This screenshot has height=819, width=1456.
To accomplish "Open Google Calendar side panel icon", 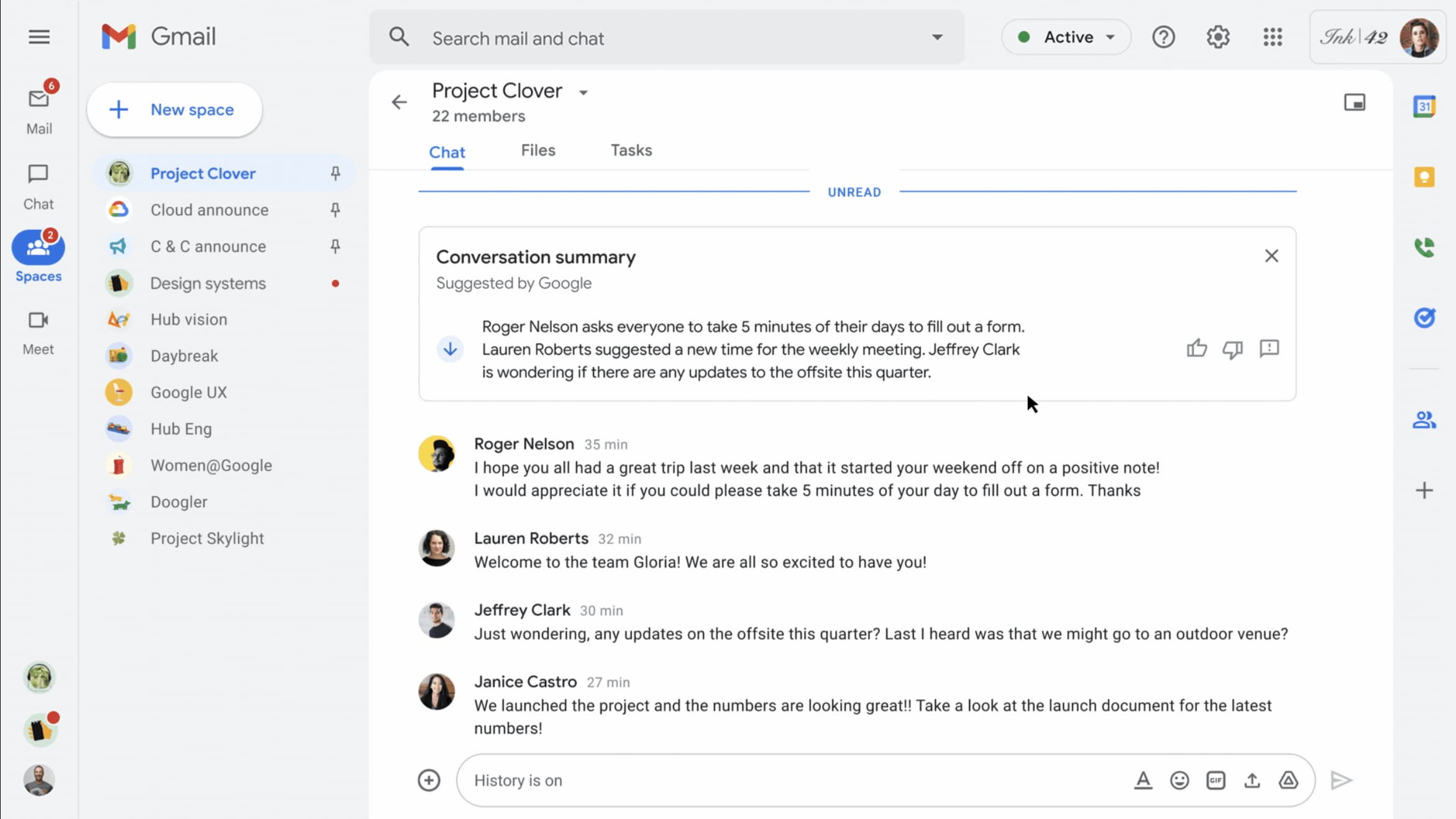I will tap(1424, 106).
